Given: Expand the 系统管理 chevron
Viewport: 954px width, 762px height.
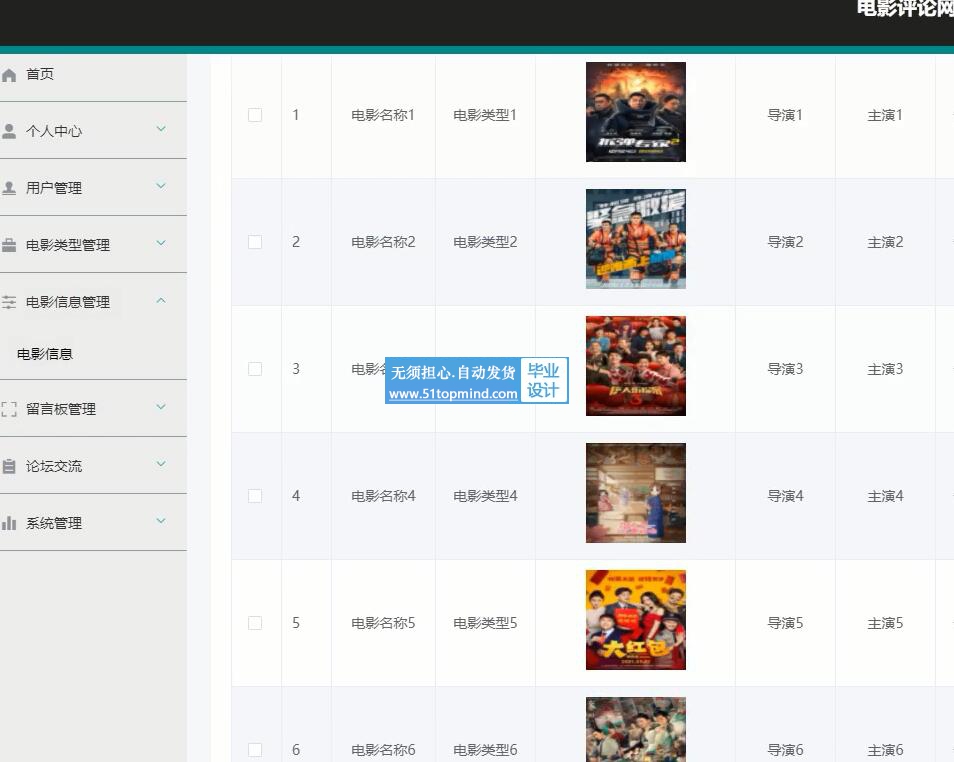Looking at the screenshot, I should point(161,521).
